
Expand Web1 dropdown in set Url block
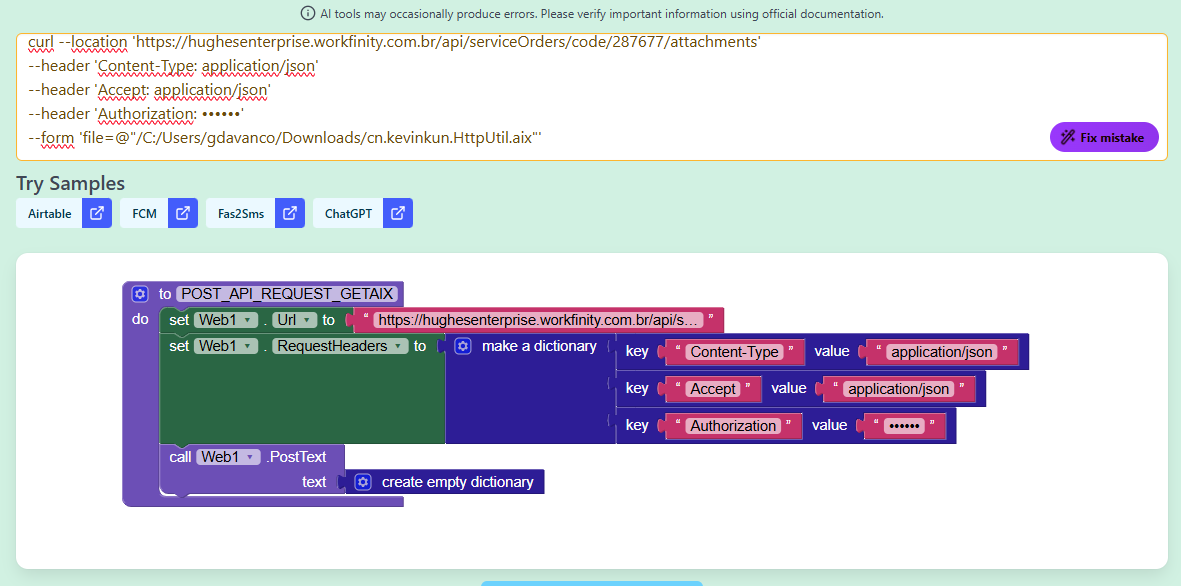tap(249, 321)
